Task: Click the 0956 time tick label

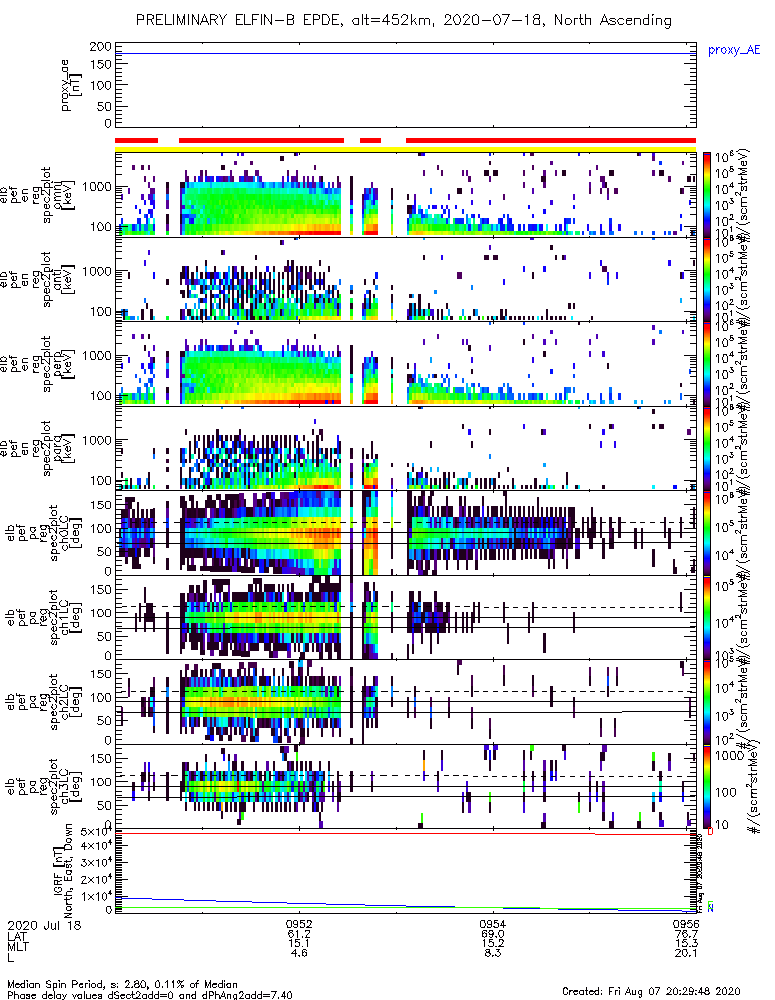Action: click(686, 925)
